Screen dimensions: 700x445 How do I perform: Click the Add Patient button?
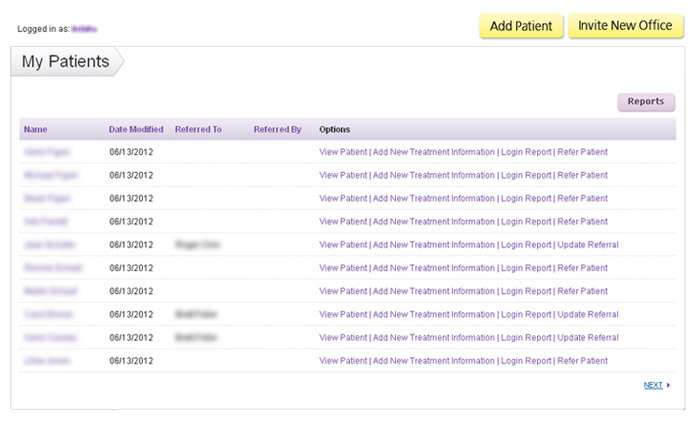(x=521, y=26)
